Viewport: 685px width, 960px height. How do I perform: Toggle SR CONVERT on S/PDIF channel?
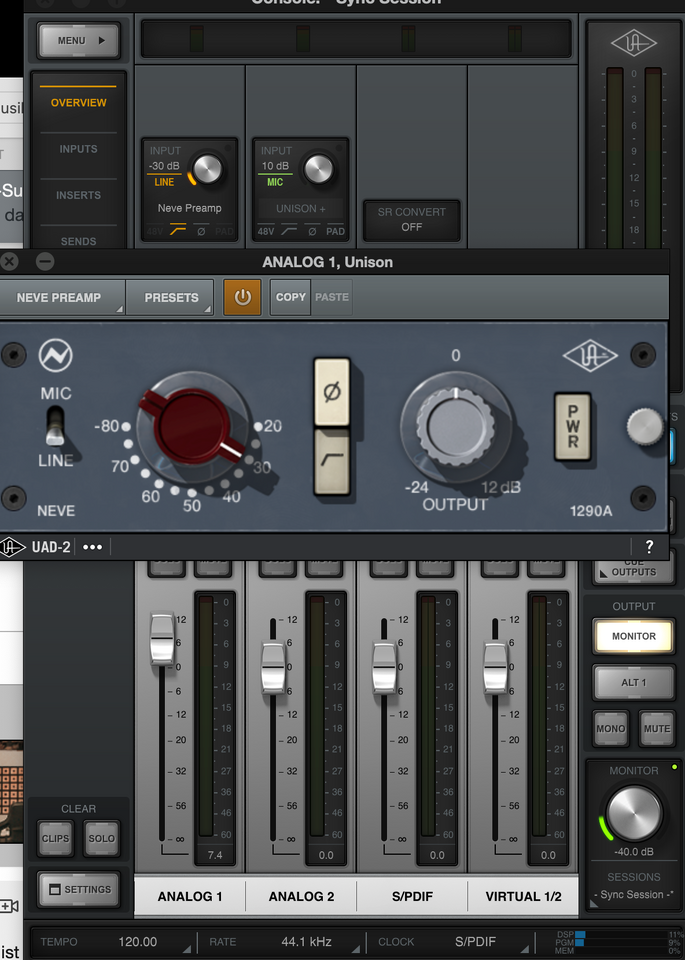click(411, 220)
